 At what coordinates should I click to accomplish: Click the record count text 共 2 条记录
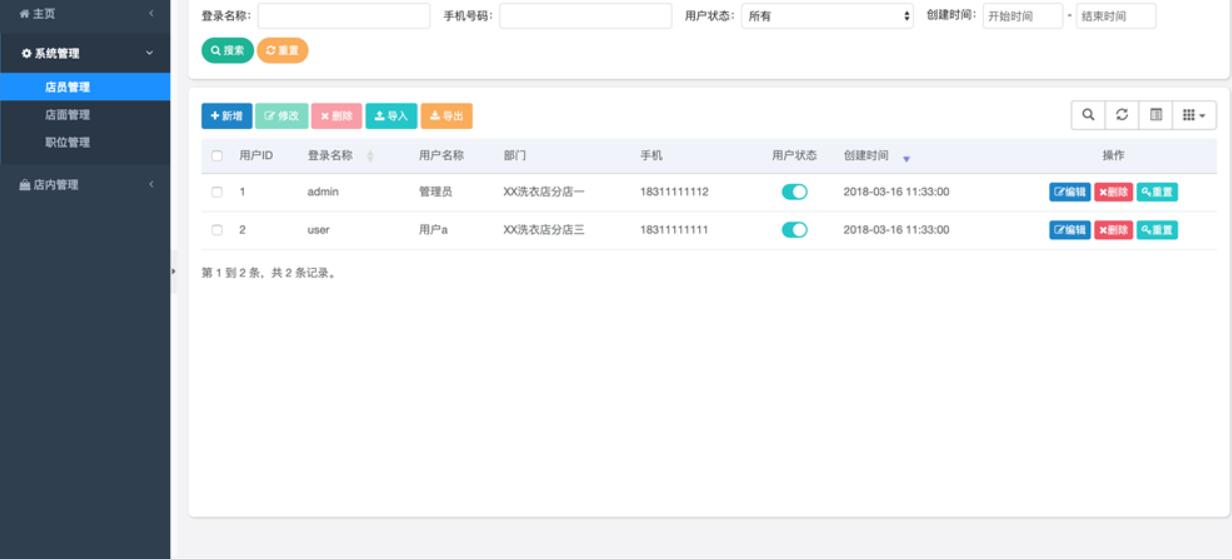(304, 273)
